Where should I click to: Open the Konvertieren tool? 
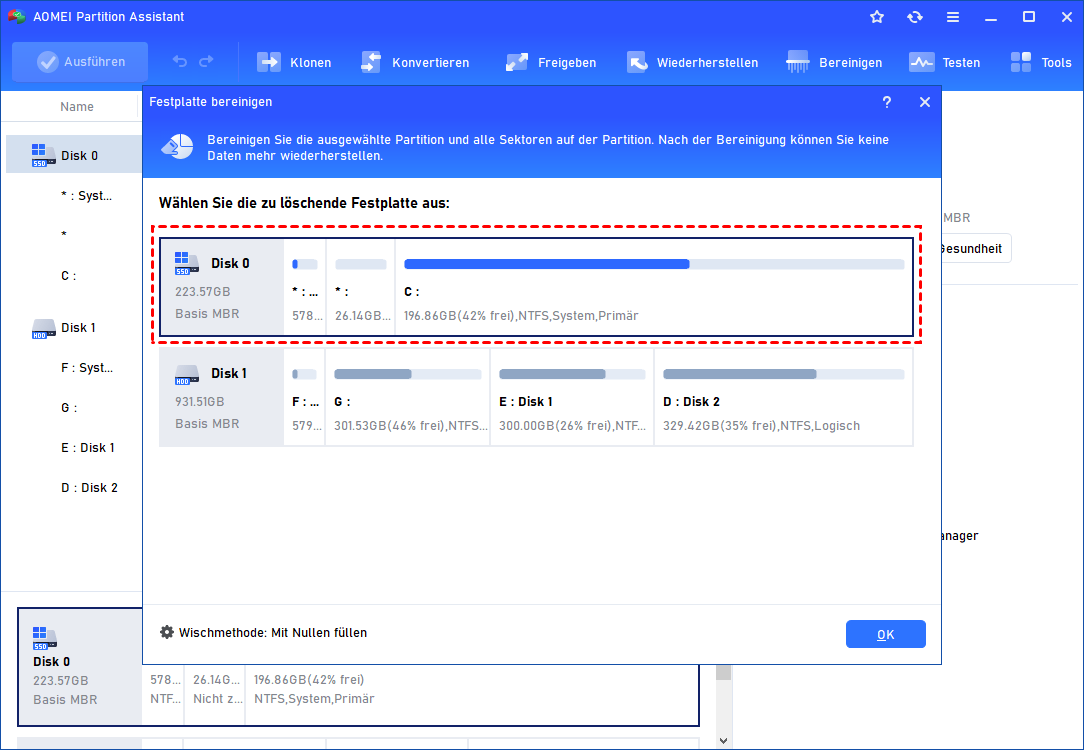371,62
